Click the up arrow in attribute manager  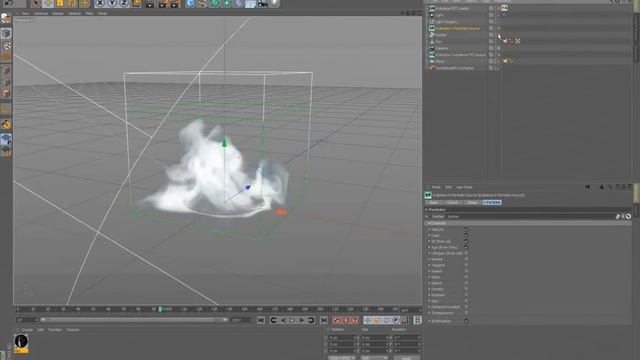tap(601, 187)
